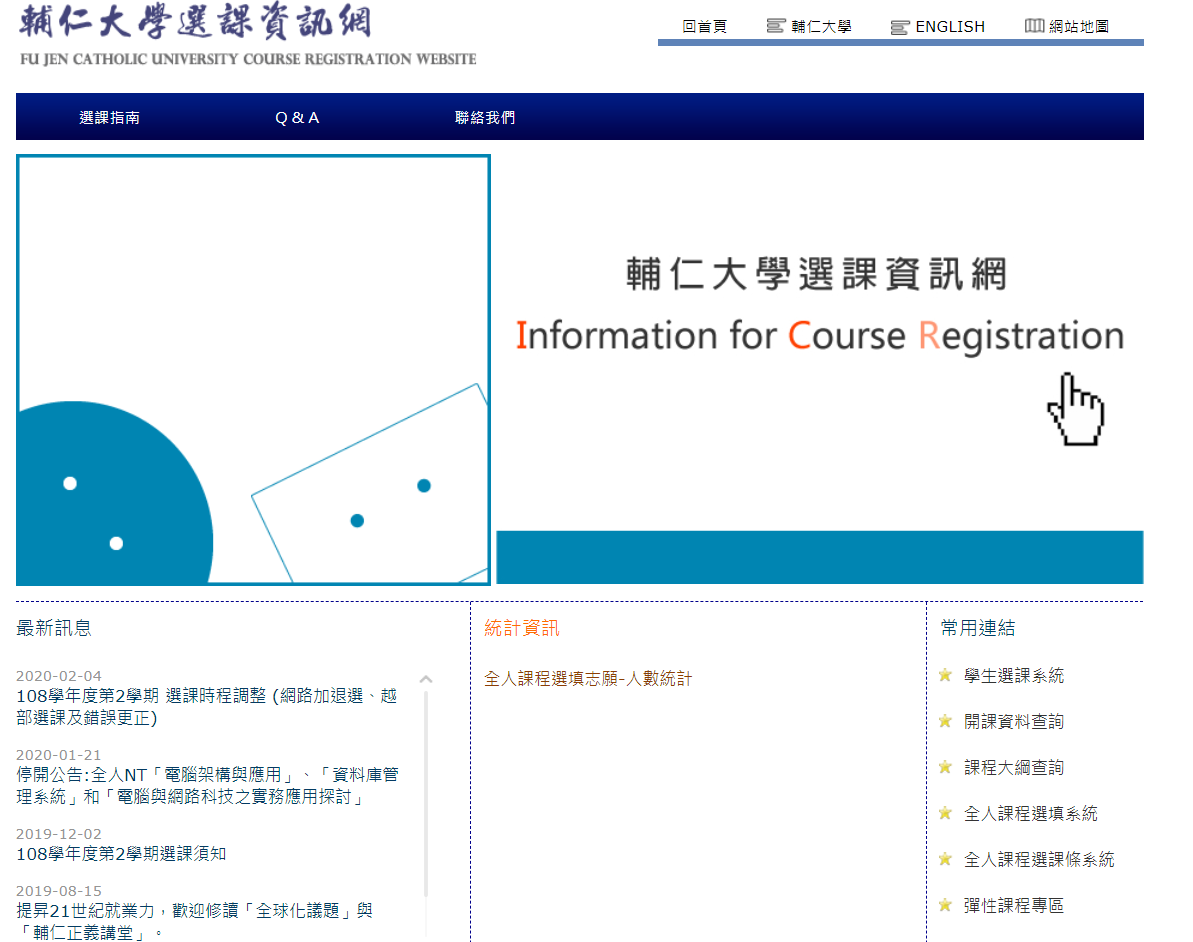
Task: Open the 網站地圖 sitemap
Action: pos(1079,27)
